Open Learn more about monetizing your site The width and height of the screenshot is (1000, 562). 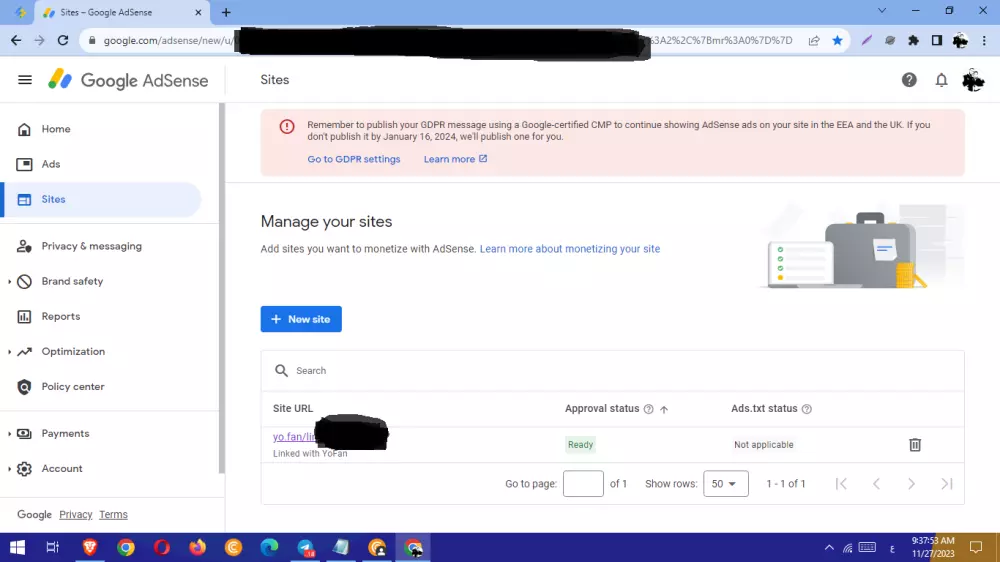[570, 249]
